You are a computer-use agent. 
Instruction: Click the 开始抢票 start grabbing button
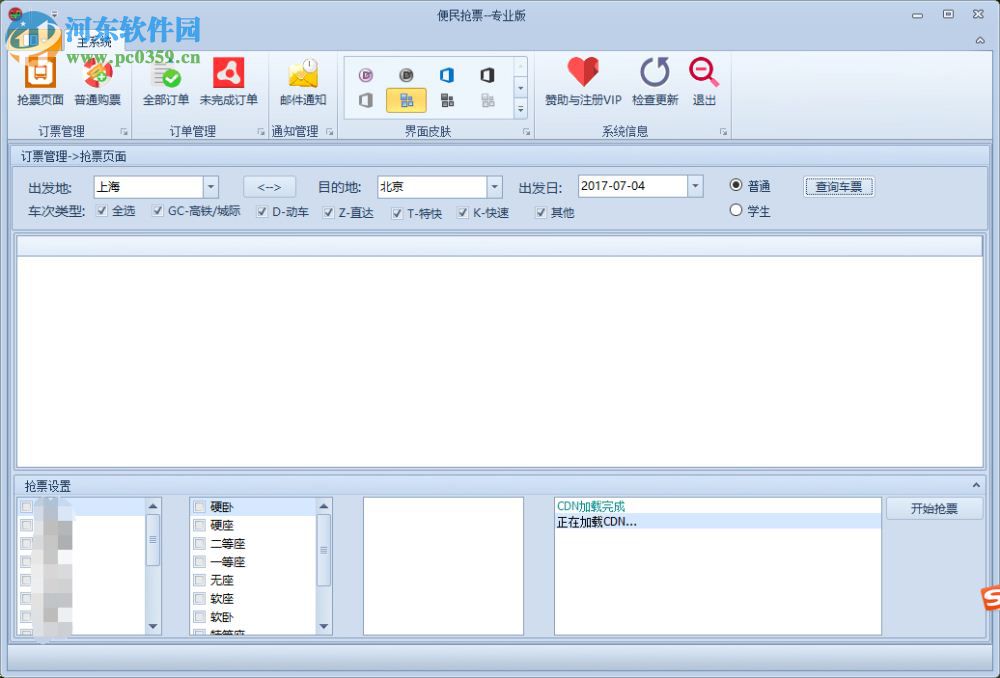pyautogui.click(x=934, y=508)
